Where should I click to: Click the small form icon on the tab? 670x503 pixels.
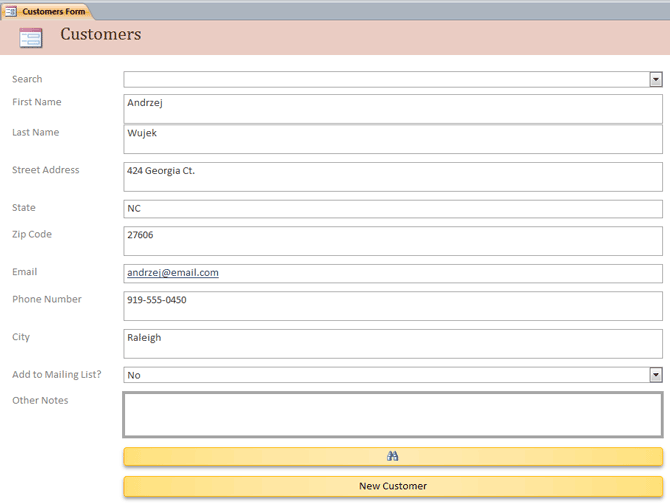11,12
